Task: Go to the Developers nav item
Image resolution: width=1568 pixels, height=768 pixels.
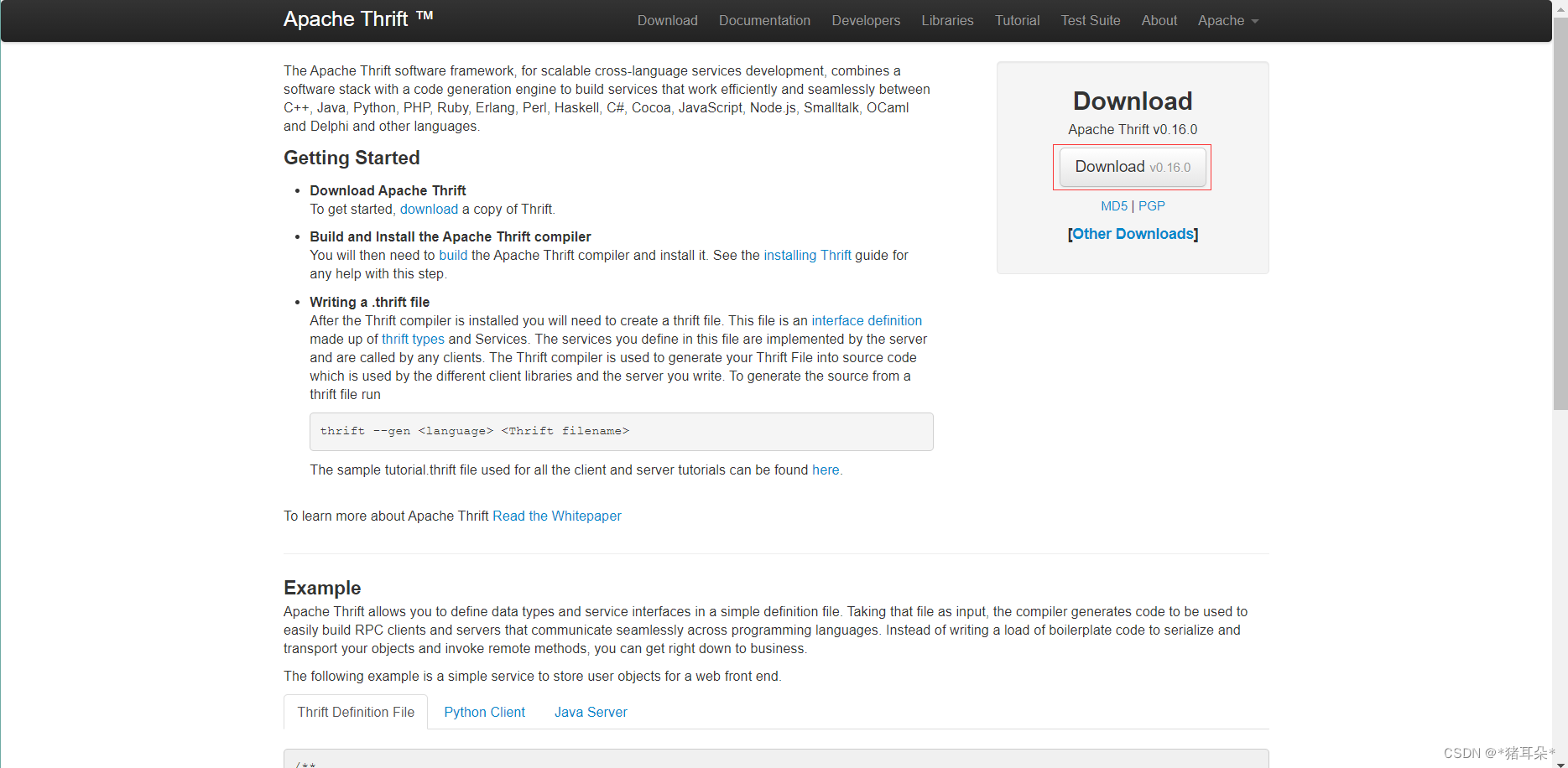Action: (866, 20)
